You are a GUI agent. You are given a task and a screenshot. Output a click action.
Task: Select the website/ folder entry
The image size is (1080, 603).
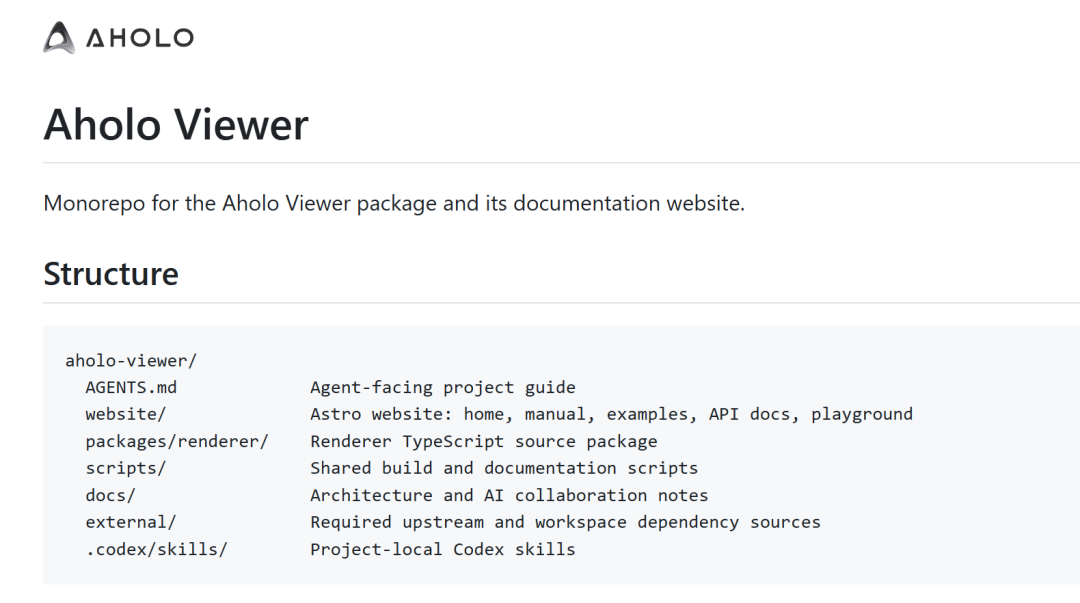(125, 414)
